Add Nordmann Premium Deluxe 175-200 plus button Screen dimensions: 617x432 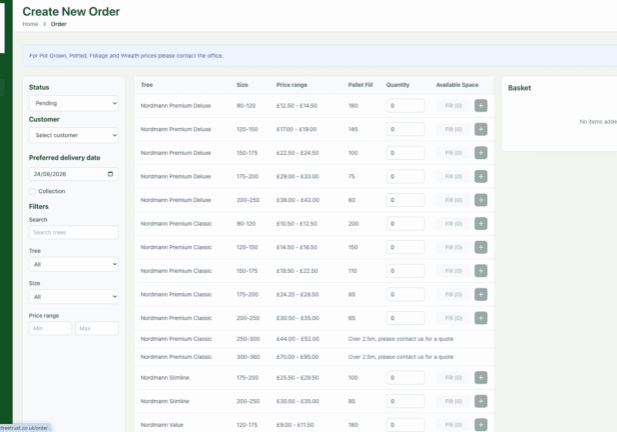point(480,176)
